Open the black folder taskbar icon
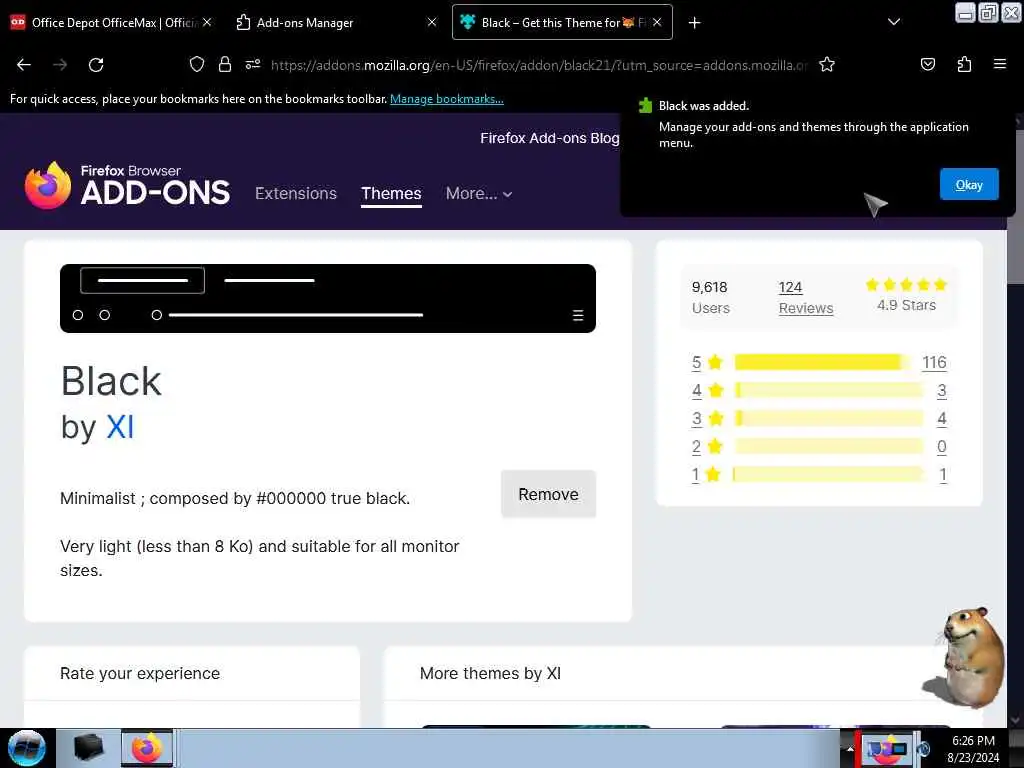 [x=89, y=748]
